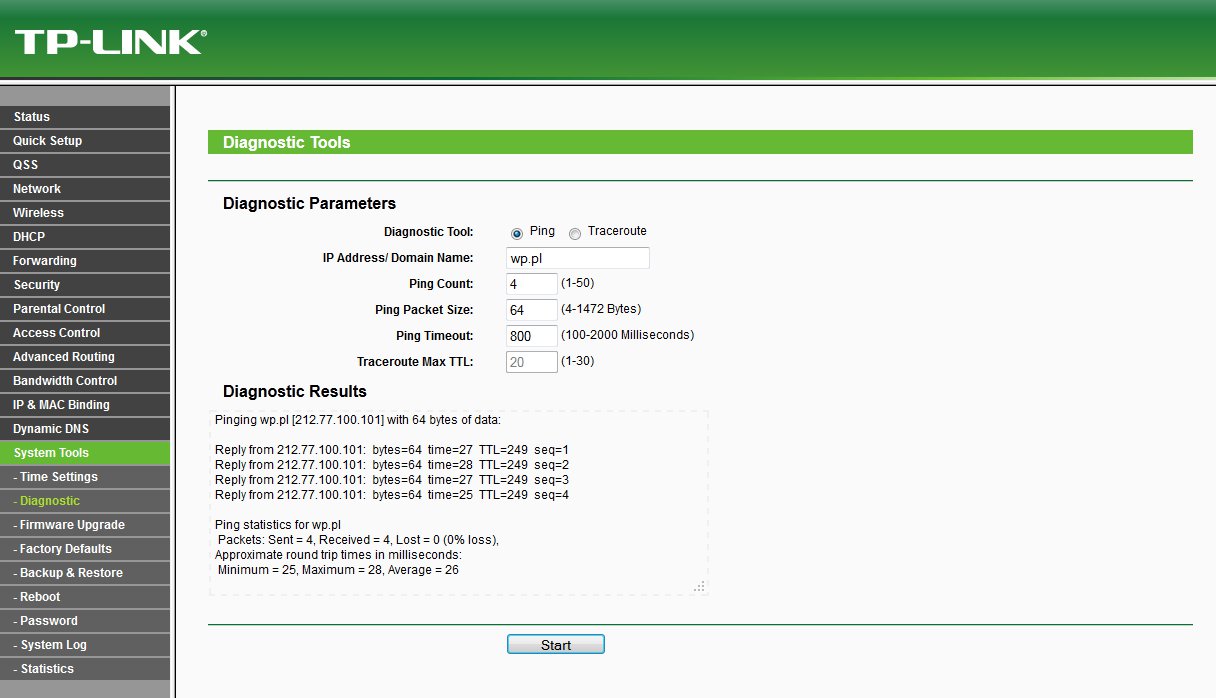Open the Security menu

(85, 285)
